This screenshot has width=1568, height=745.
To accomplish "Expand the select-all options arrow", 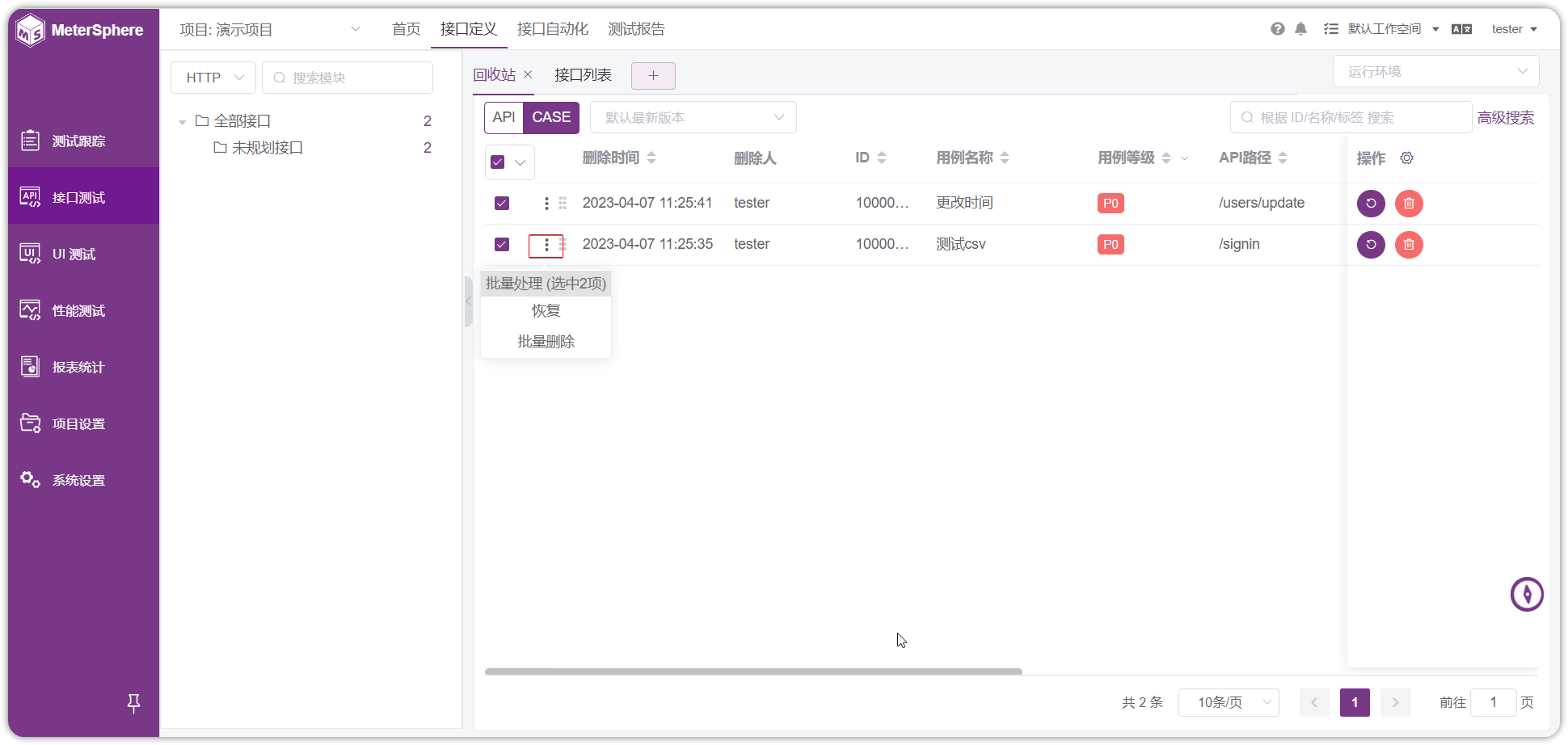I will [521, 162].
